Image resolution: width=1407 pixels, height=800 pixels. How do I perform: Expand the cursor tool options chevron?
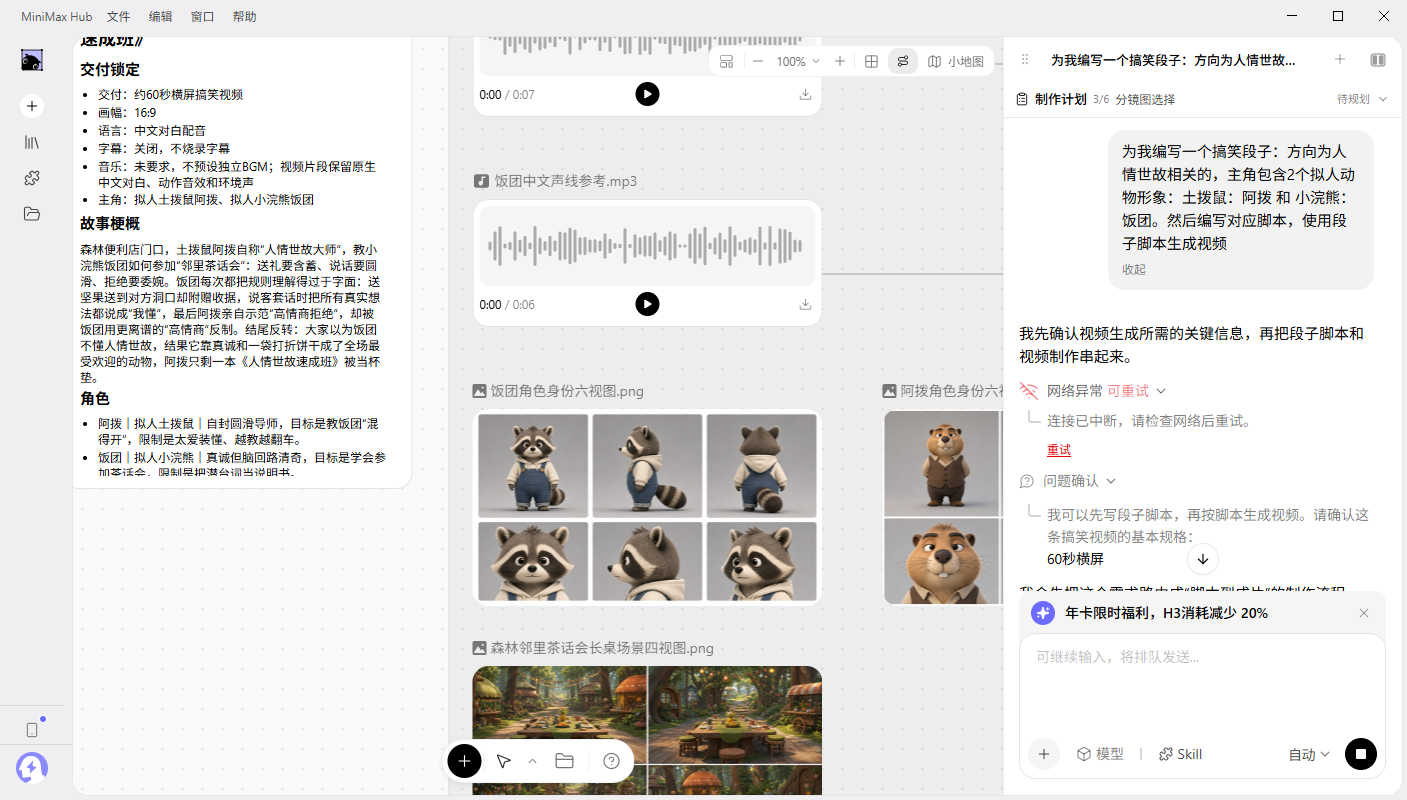(532, 761)
